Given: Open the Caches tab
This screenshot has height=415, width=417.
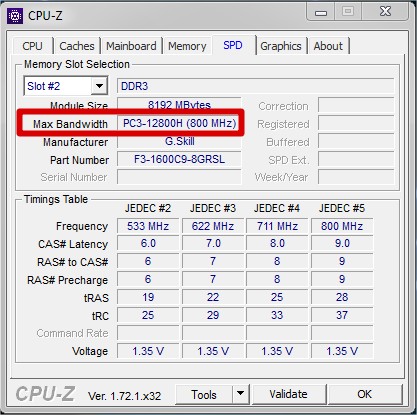Looking at the screenshot, I should pyautogui.click(x=77, y=46).
